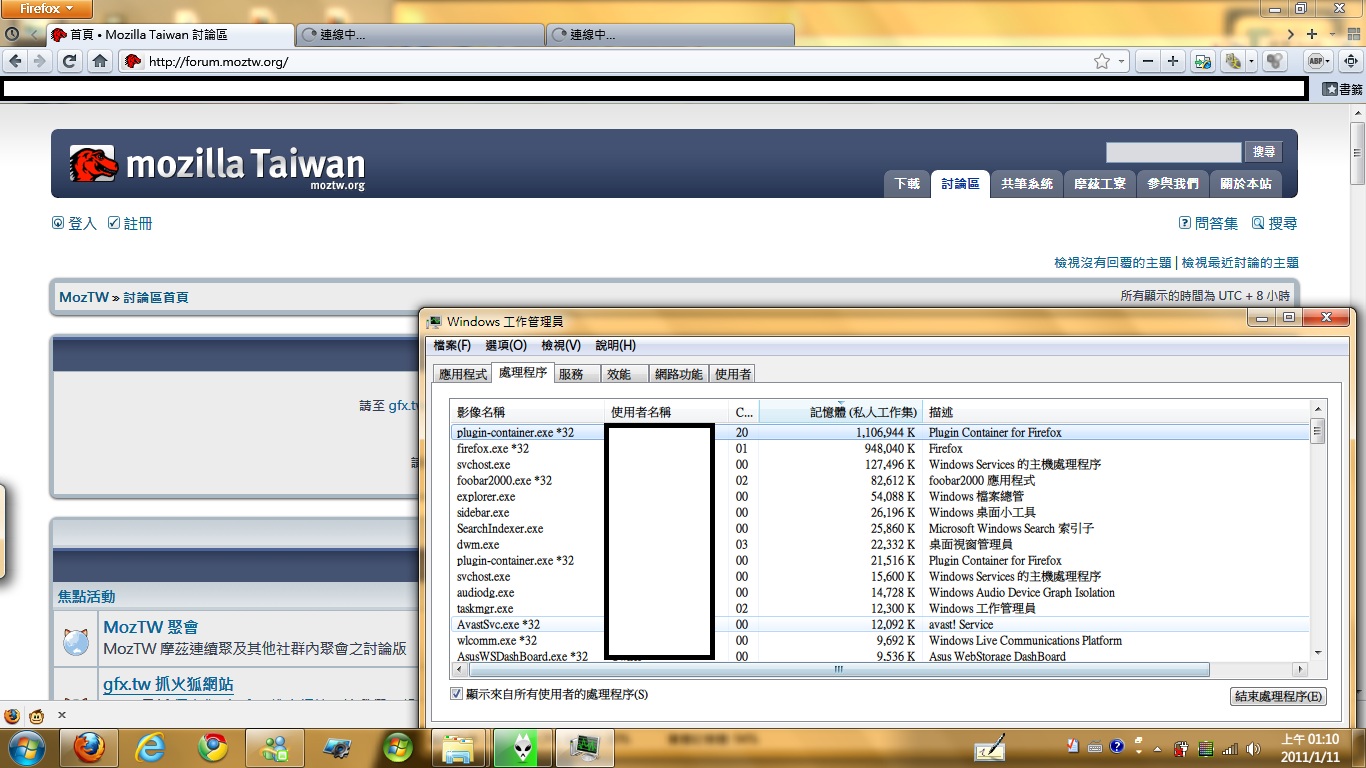Reload the page in Firefox
Image resolution: width=1366 pixels, height=768 pixels.
coord(70,61)
